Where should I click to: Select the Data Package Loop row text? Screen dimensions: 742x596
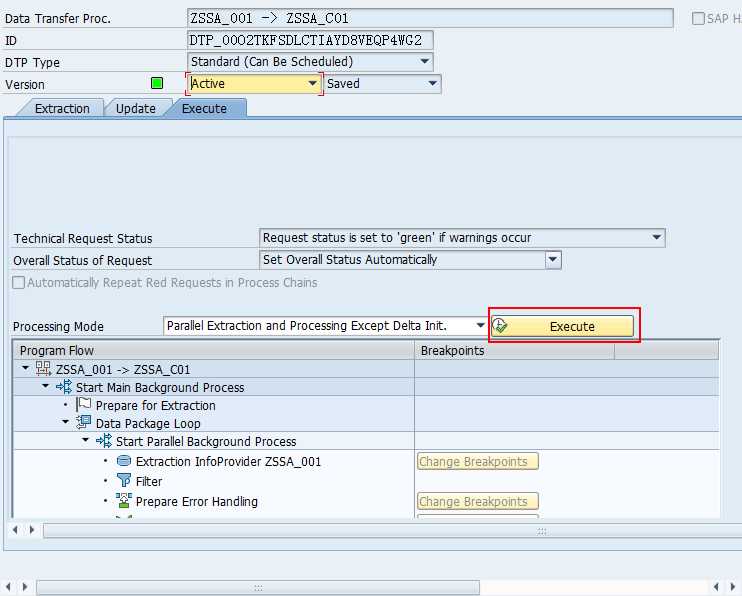click(148, 424)
